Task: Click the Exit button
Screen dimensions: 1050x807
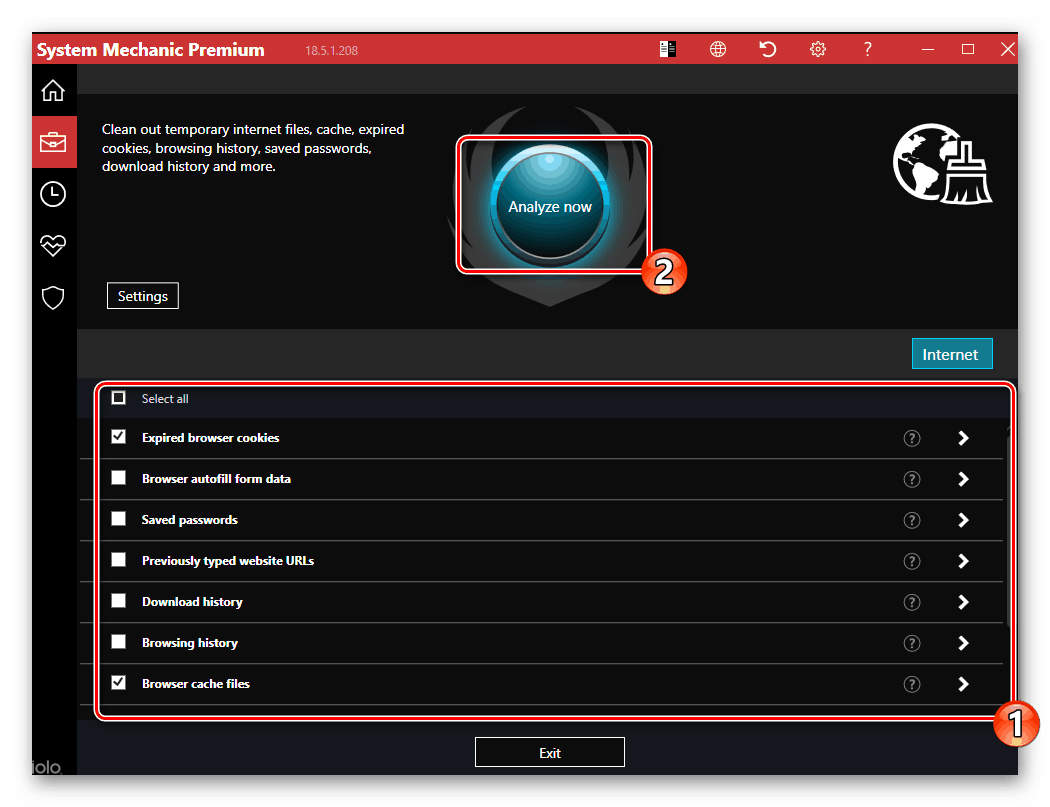Action: (550, 752)
